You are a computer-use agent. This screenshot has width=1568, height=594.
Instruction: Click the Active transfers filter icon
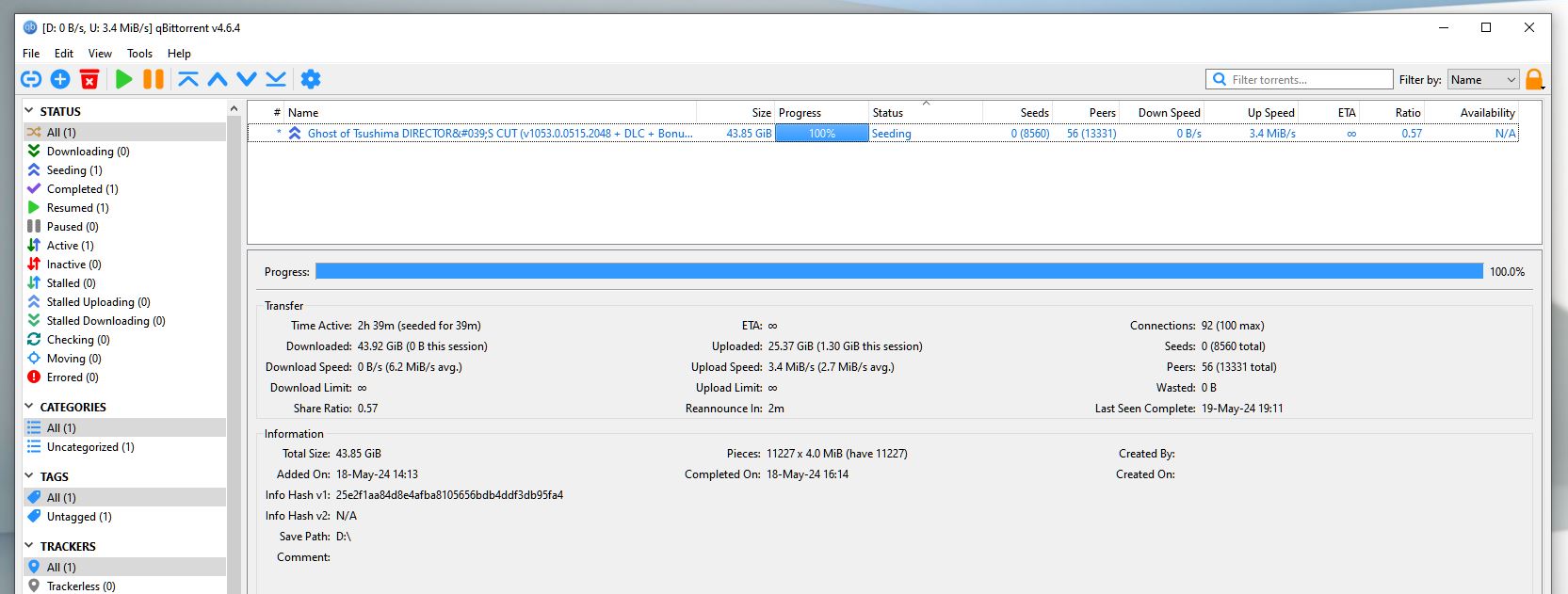[x=34, y=246]
